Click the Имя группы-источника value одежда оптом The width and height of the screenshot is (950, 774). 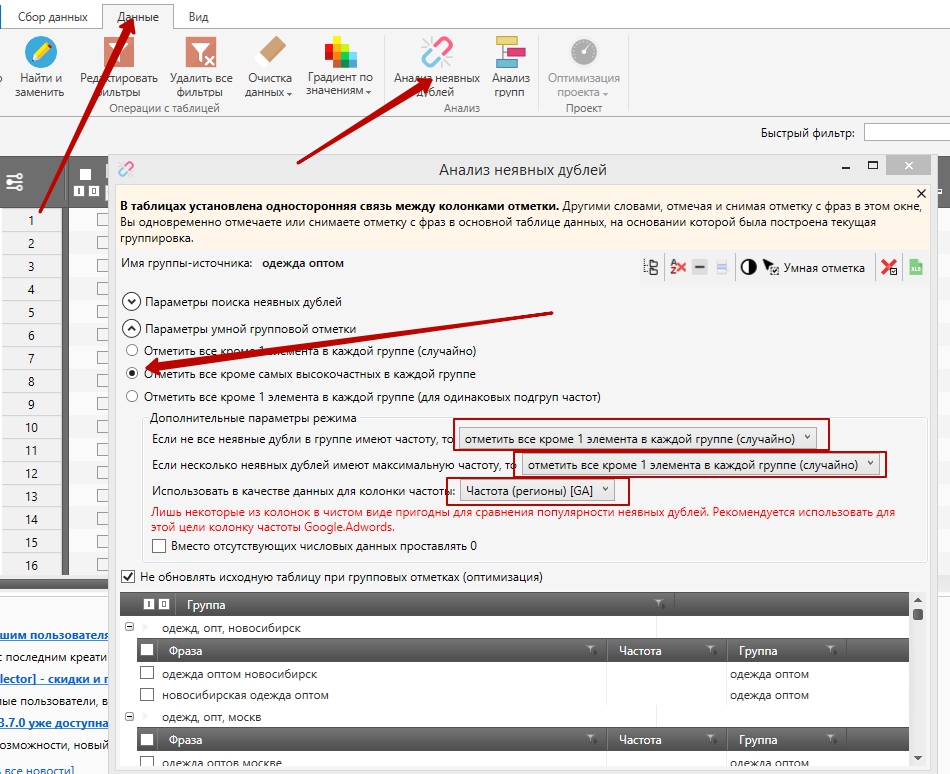303,263
